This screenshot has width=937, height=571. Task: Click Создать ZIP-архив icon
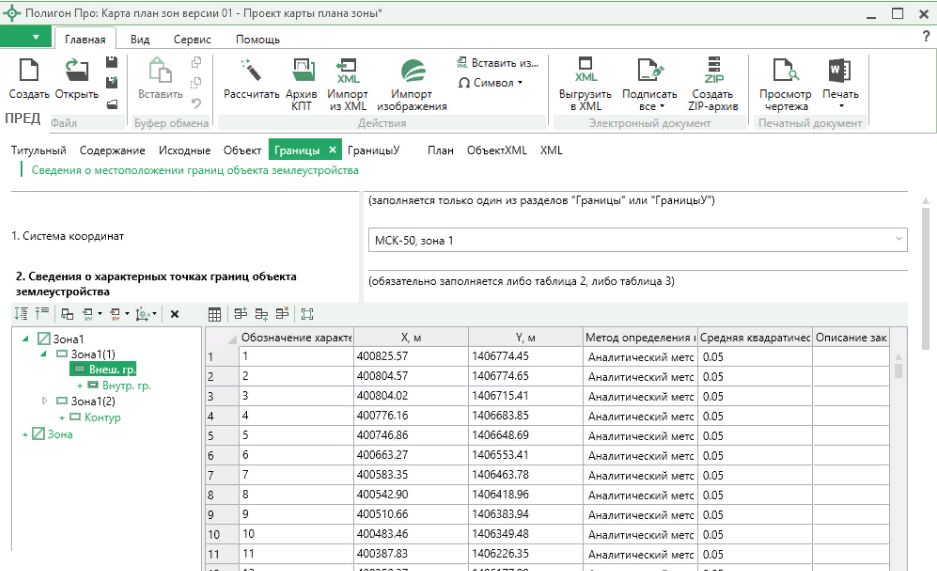click(714, 70)
